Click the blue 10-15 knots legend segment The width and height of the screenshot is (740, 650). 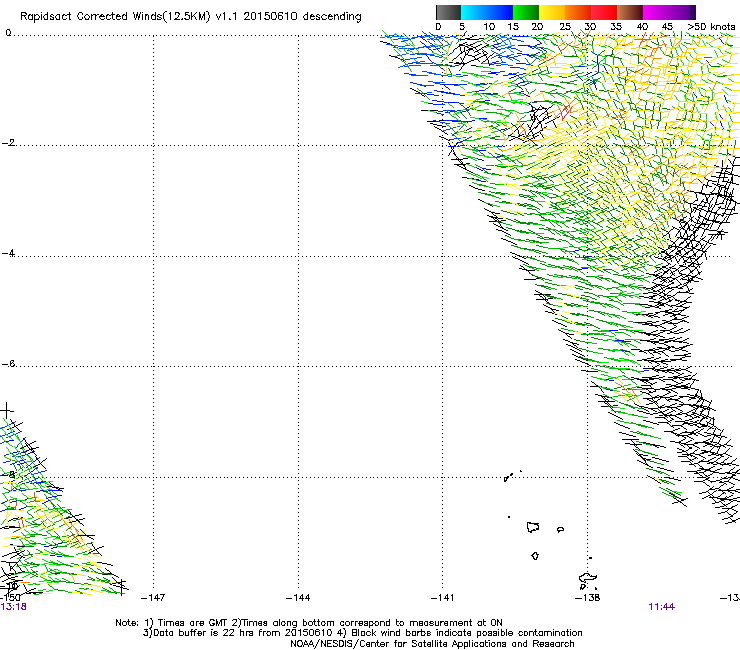[x=500, y=12]
